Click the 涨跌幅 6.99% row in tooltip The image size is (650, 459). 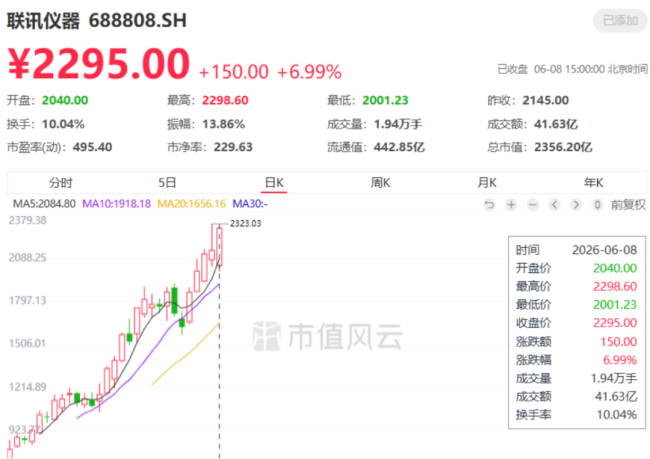576,360
